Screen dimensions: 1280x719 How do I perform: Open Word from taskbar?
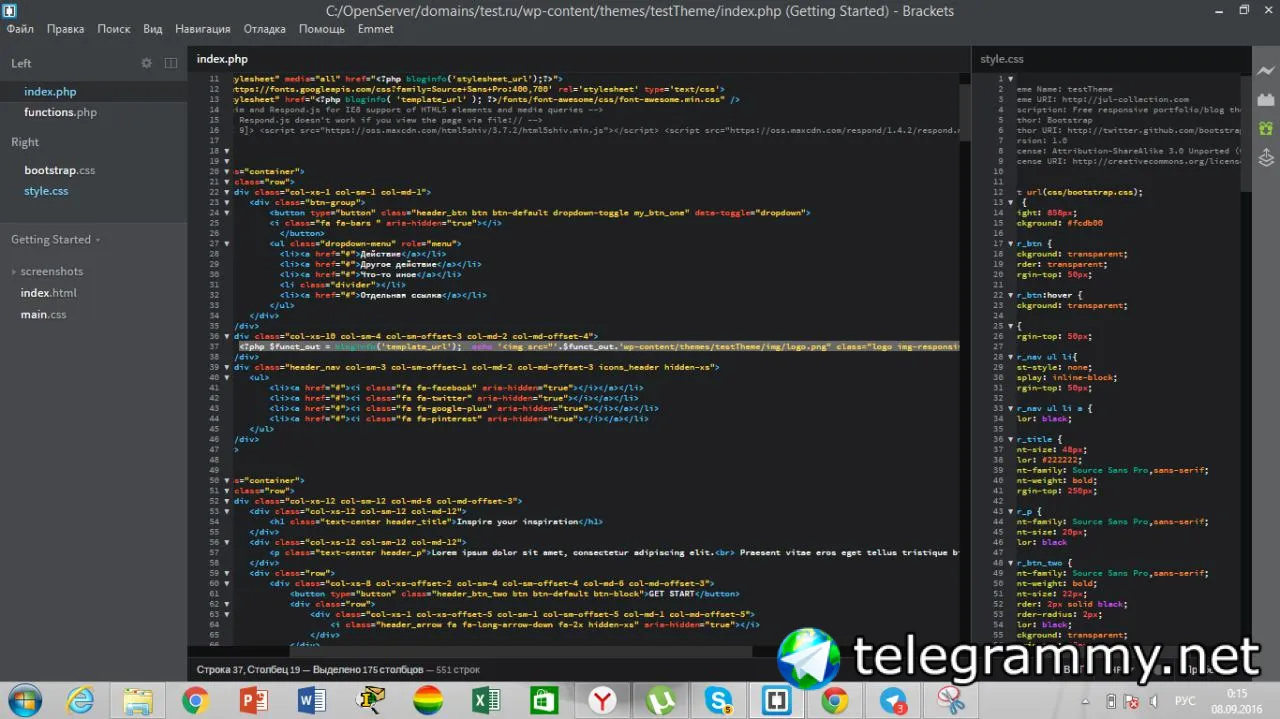312,701
